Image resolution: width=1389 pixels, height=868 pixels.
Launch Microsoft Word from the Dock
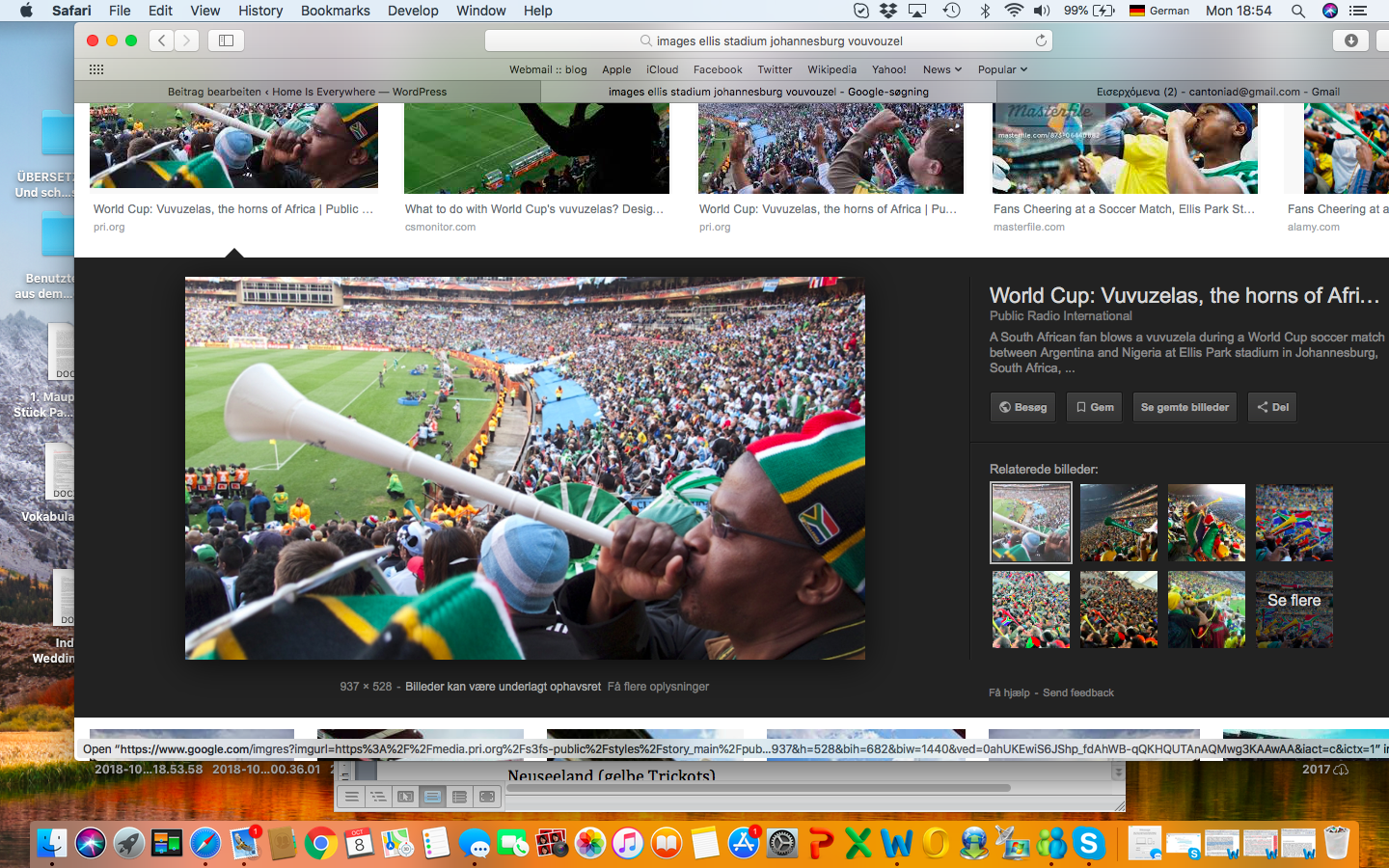896,844
